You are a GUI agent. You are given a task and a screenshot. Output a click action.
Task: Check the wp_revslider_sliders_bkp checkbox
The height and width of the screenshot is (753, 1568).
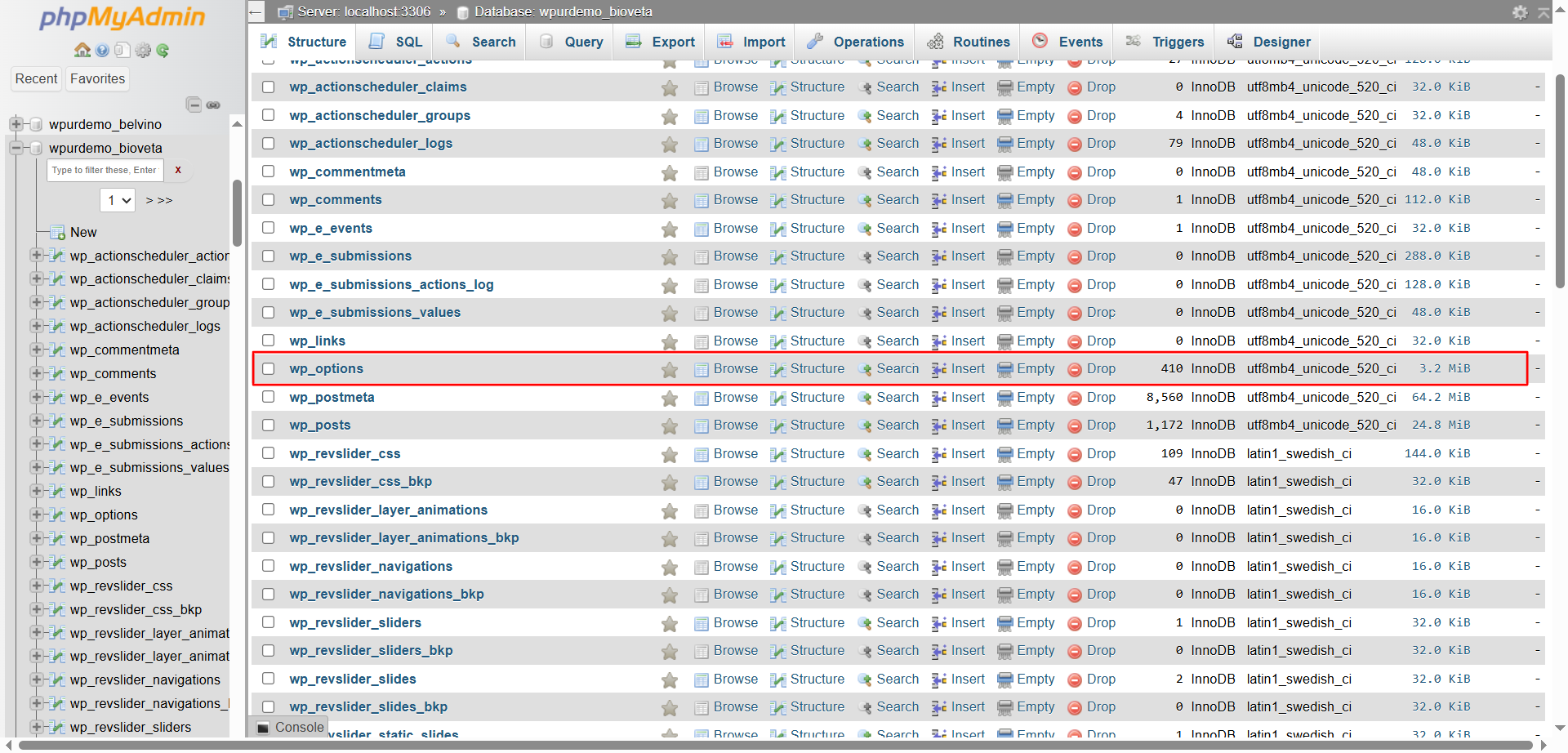[268, 651]
